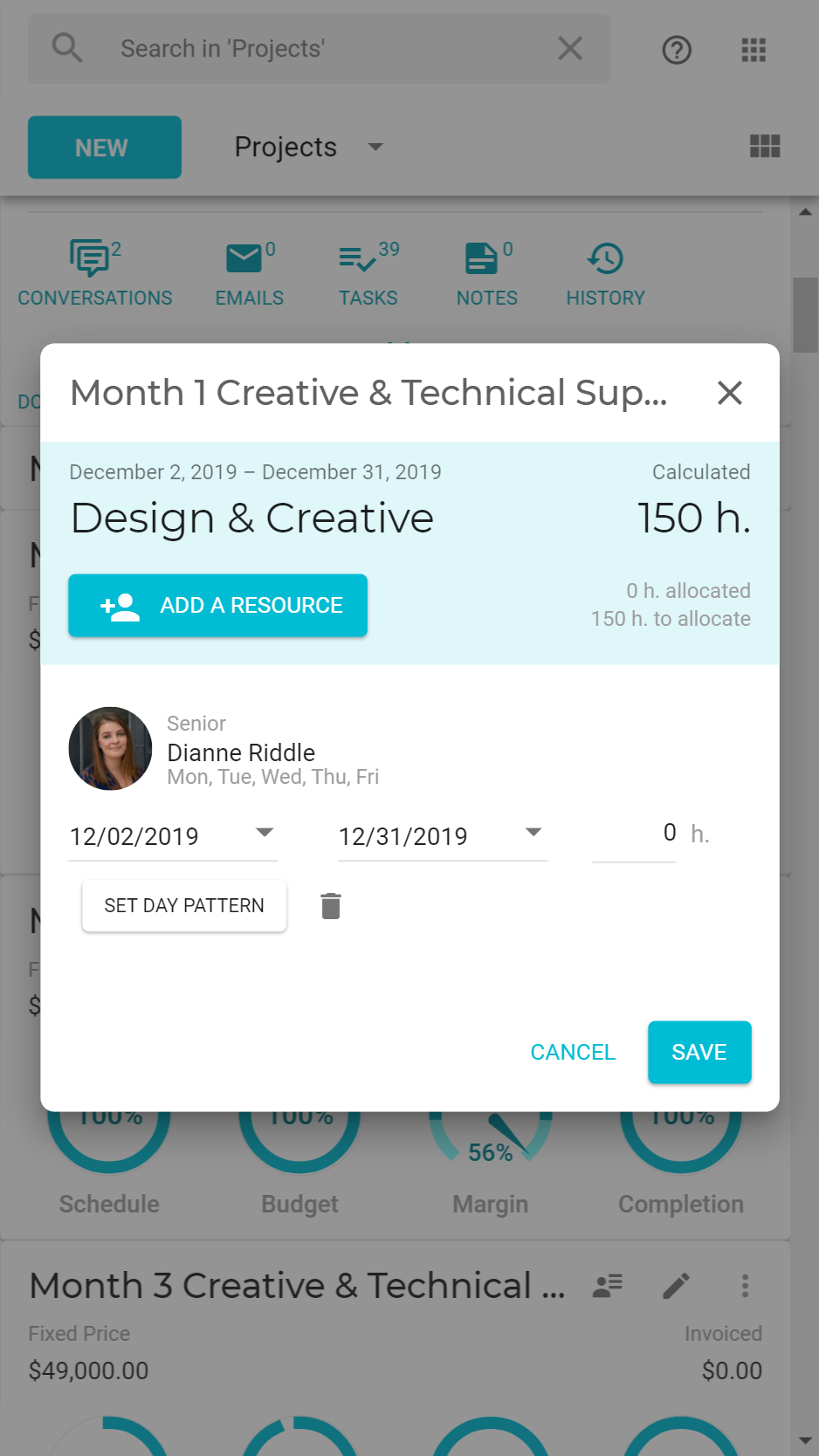Image resolution: width=819 pixels, height=1456 pixels.
Task: Click the Set Day Pattern button
Action: [x=184, y=906]
